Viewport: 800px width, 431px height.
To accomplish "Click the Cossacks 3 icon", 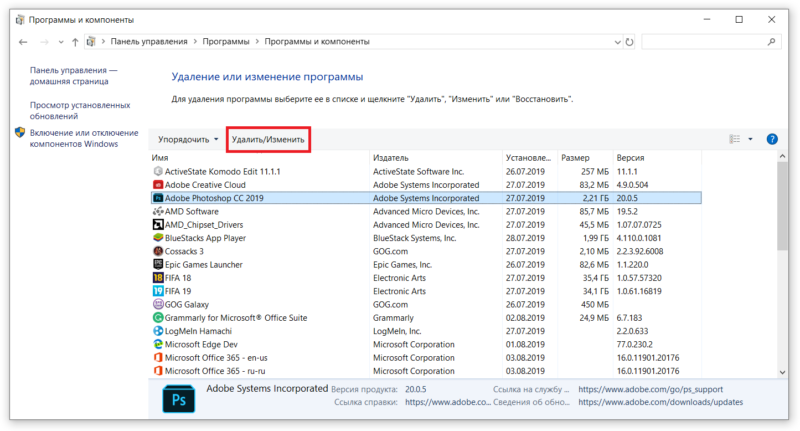I will click(x=158, y=251).
